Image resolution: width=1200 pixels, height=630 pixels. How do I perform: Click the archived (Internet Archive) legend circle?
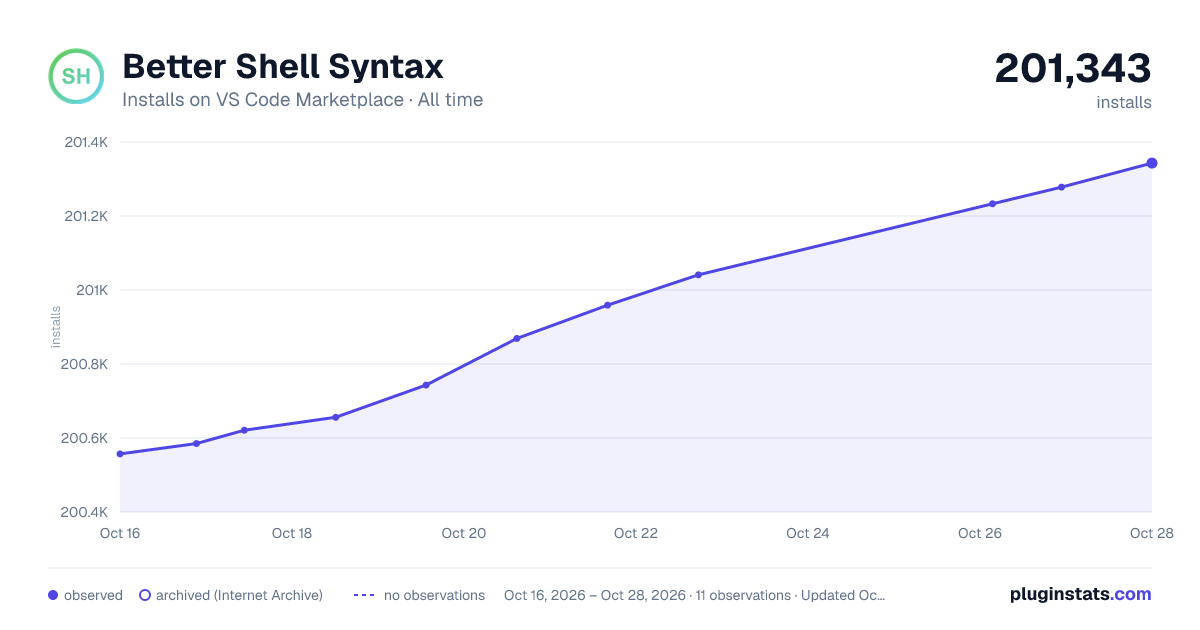tap(145, 595)
